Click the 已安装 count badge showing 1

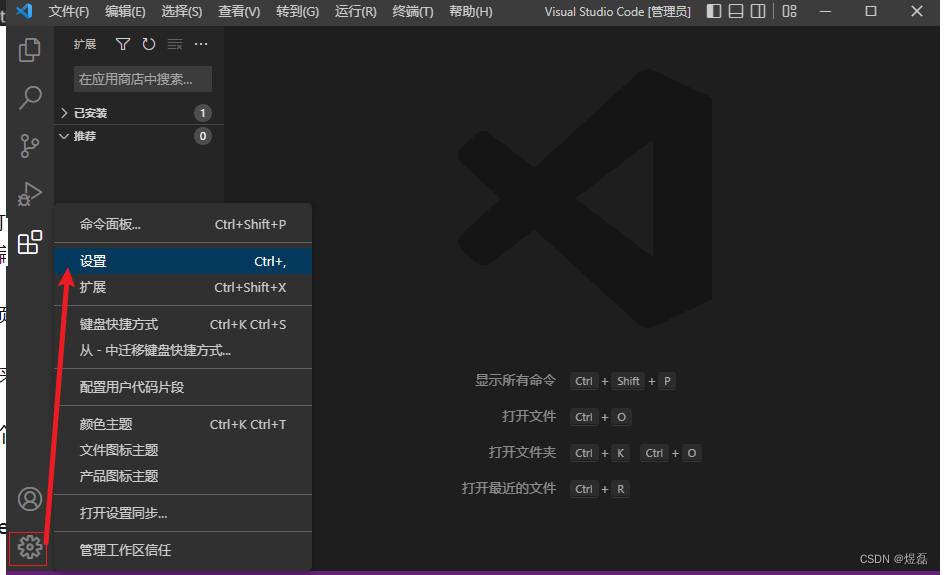click(203, 113)
